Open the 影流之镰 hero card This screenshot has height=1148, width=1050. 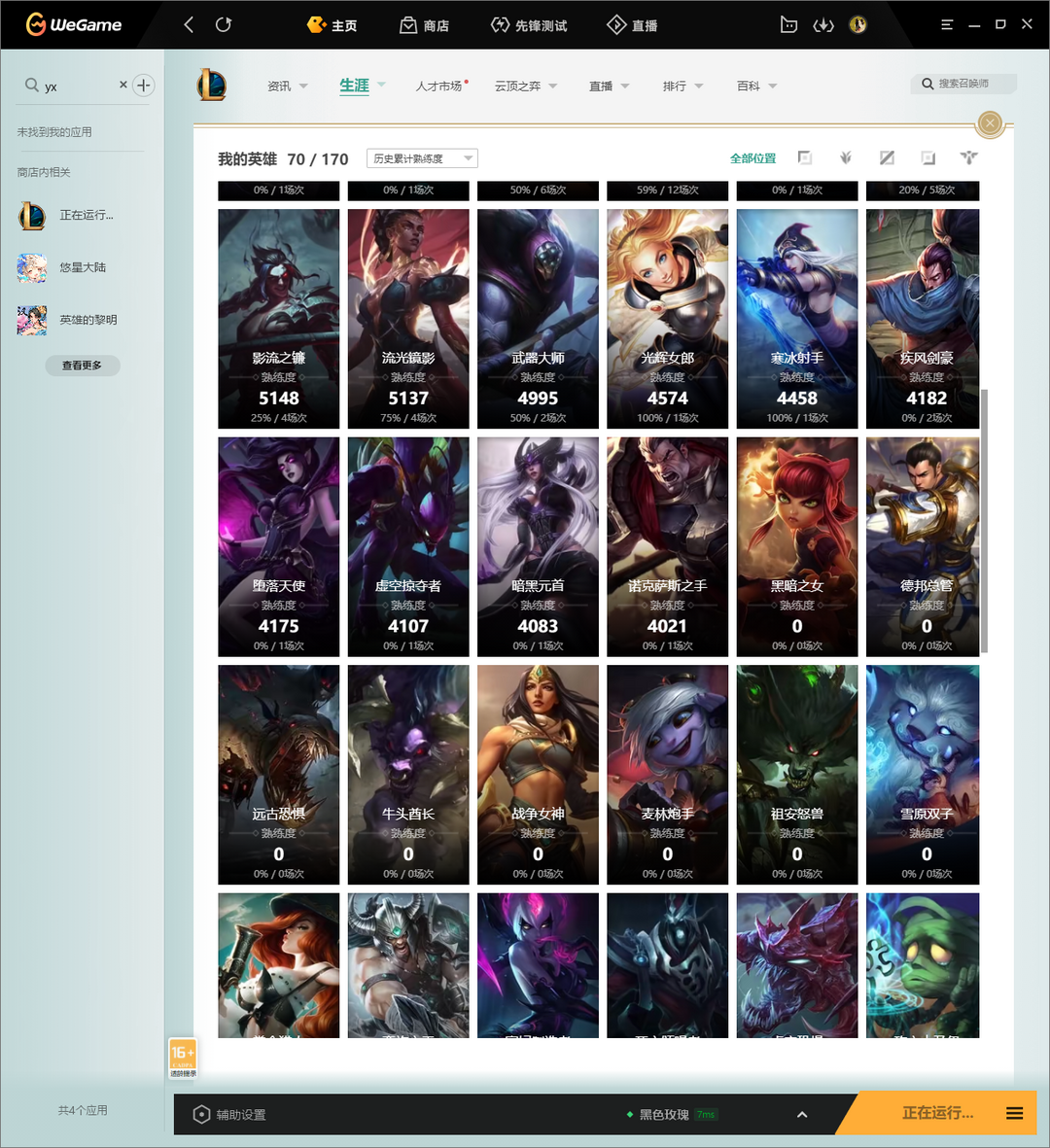pyautogui.click(x=279, y=319)
